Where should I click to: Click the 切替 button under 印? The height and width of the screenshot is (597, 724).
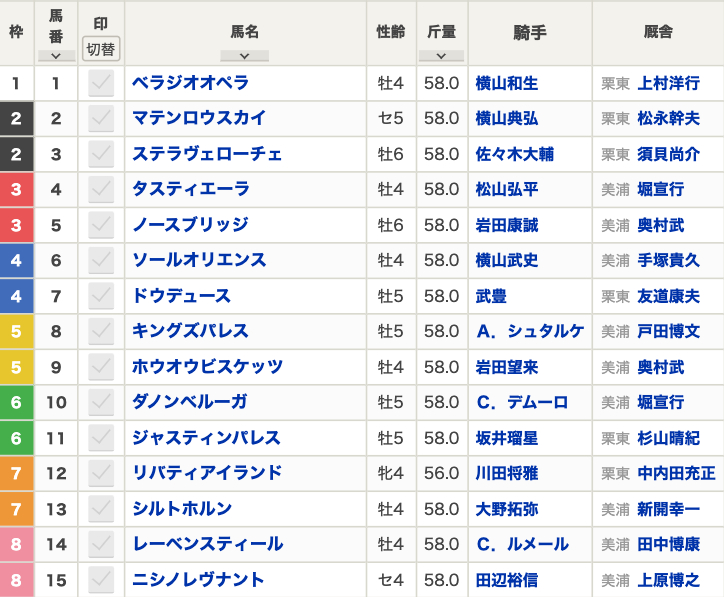tap(101, 49)
